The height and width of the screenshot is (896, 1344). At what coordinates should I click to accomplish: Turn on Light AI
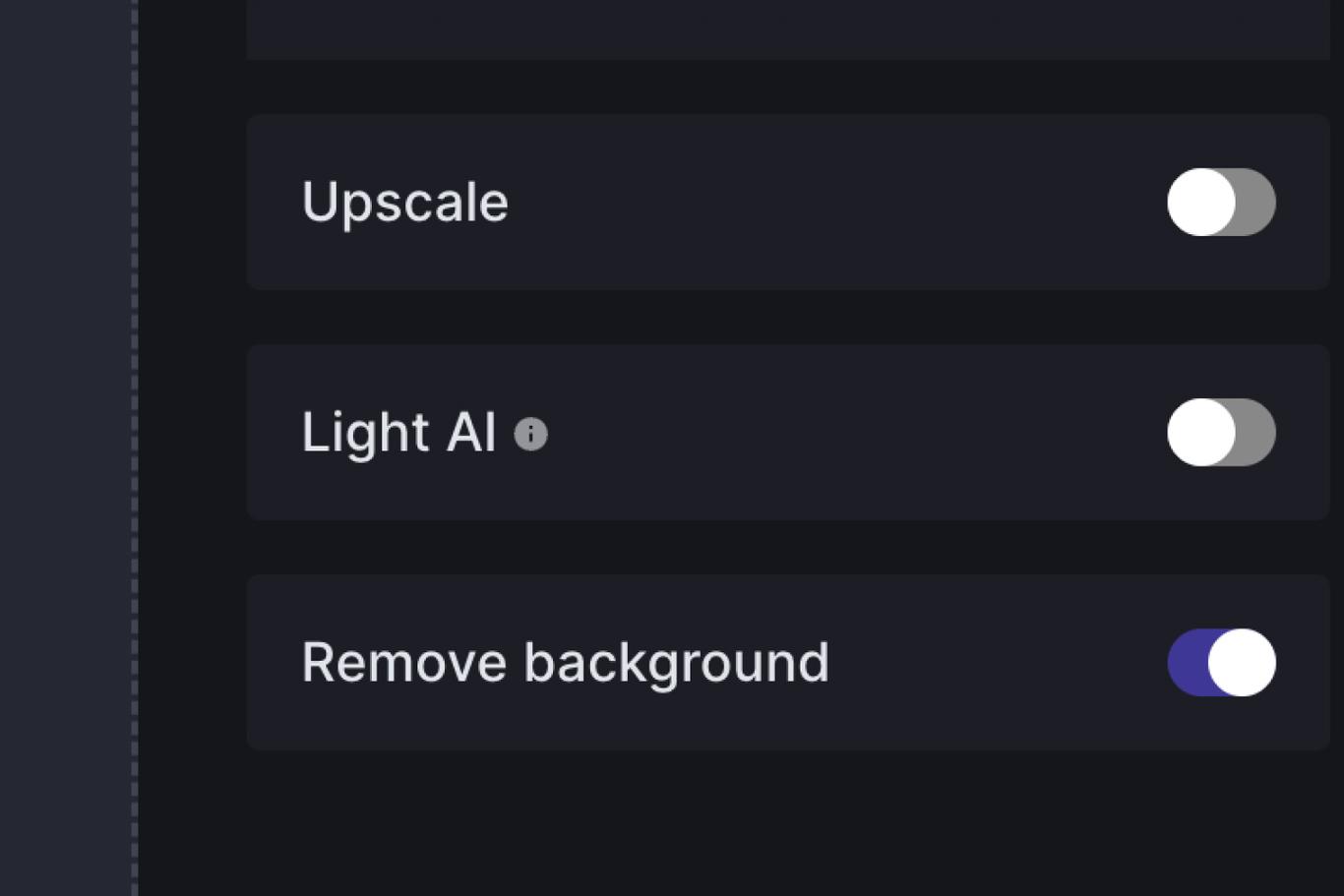(x=1220, y=433)
